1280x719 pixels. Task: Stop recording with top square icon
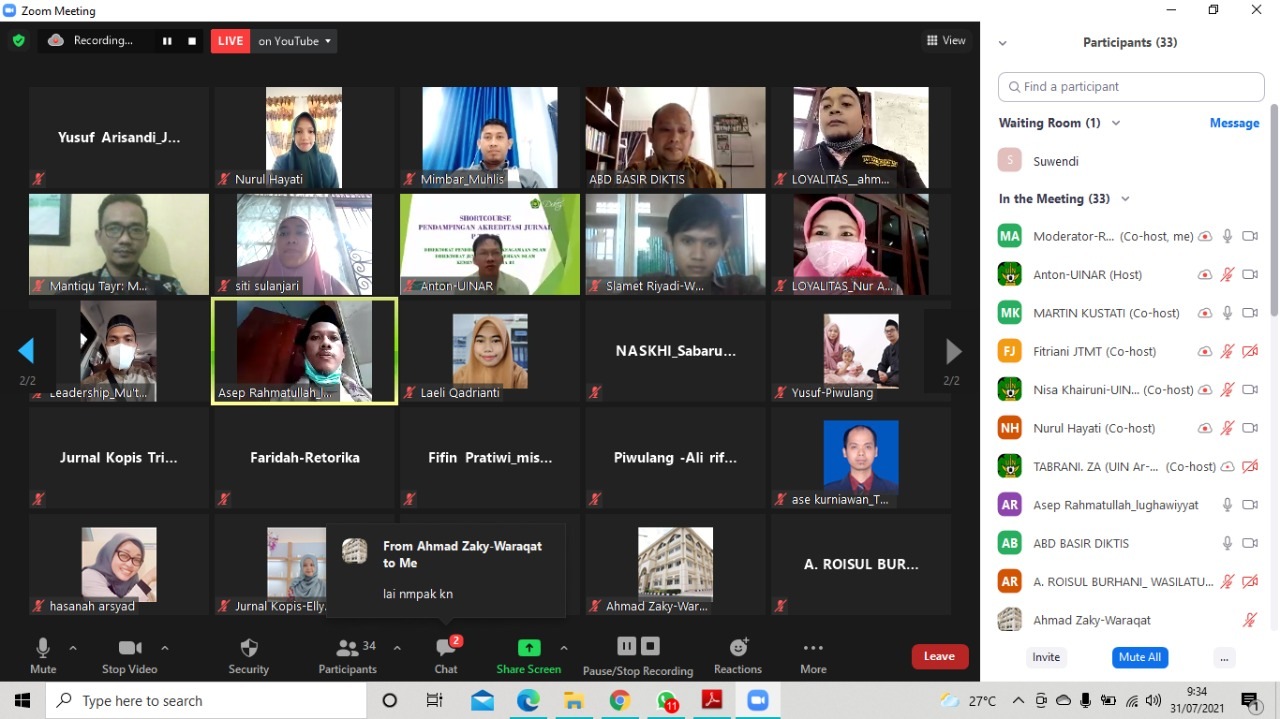tap(192, 41)
